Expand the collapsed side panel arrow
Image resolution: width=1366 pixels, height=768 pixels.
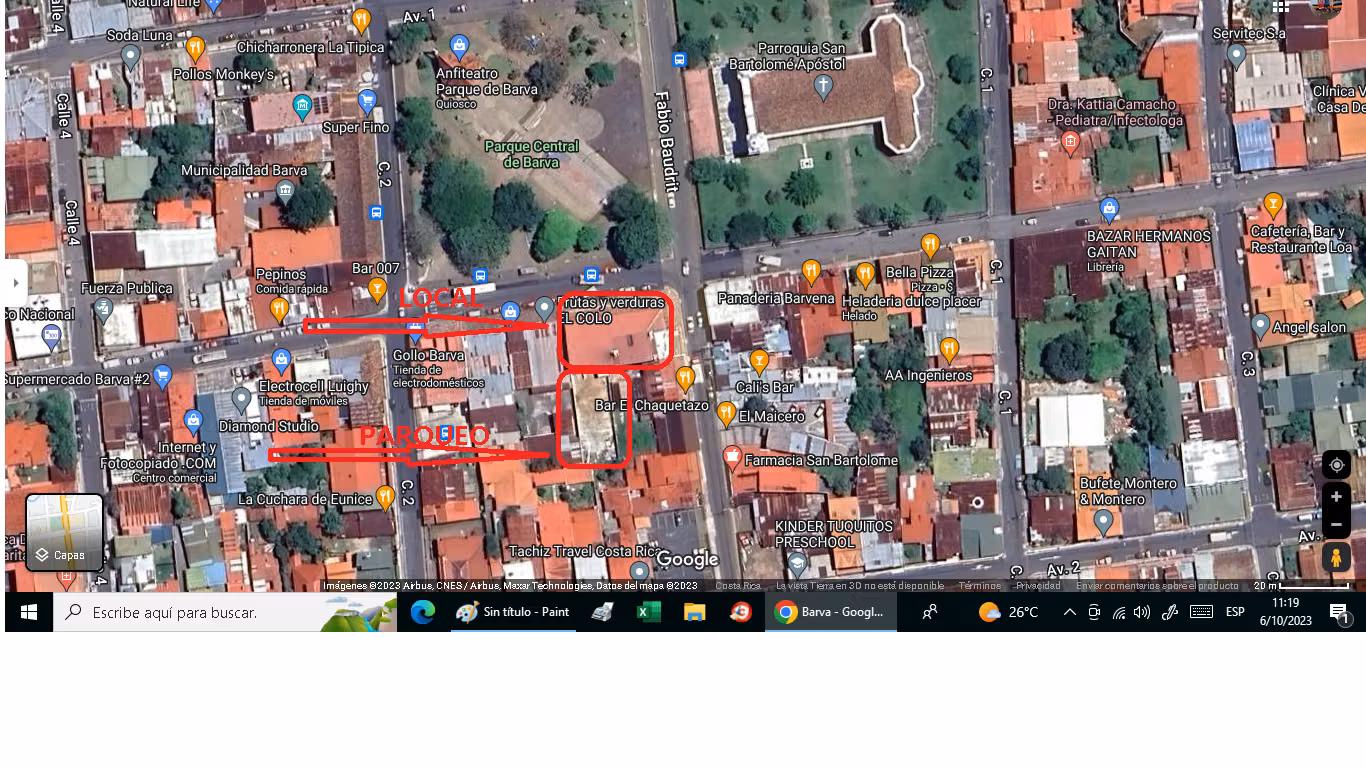point(15,283)
